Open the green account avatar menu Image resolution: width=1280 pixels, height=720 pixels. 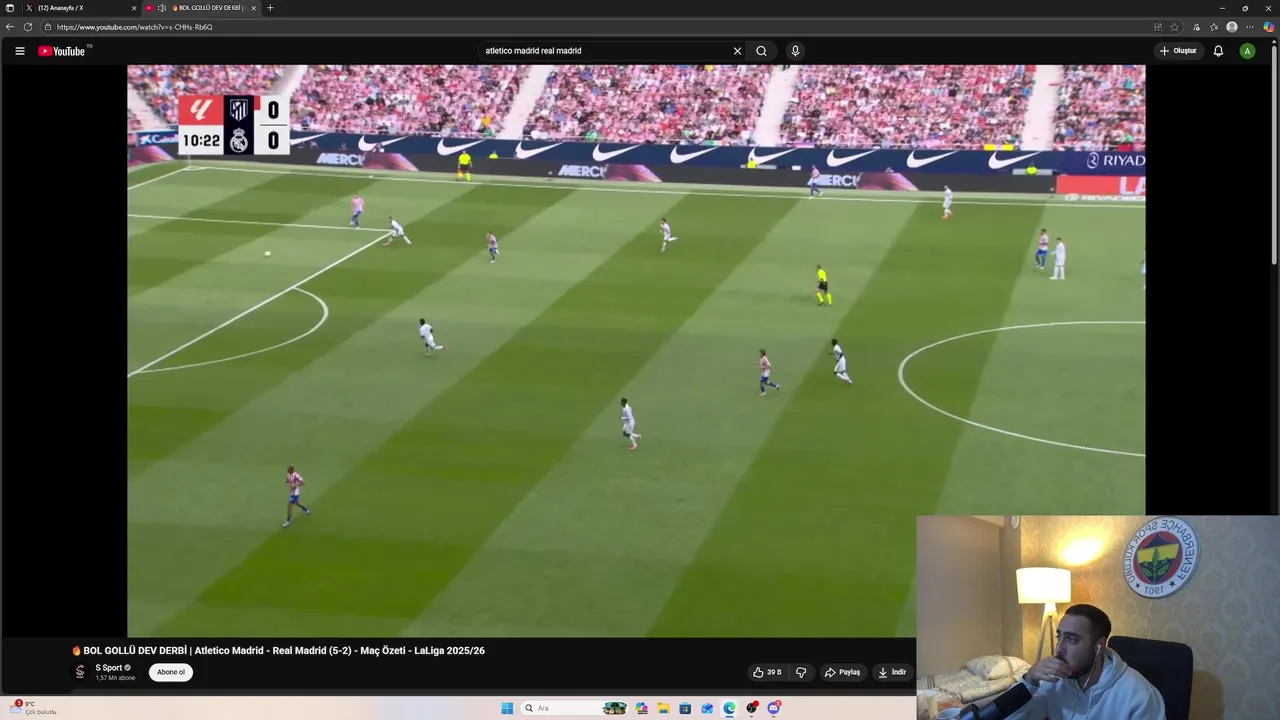(1247, 51)
